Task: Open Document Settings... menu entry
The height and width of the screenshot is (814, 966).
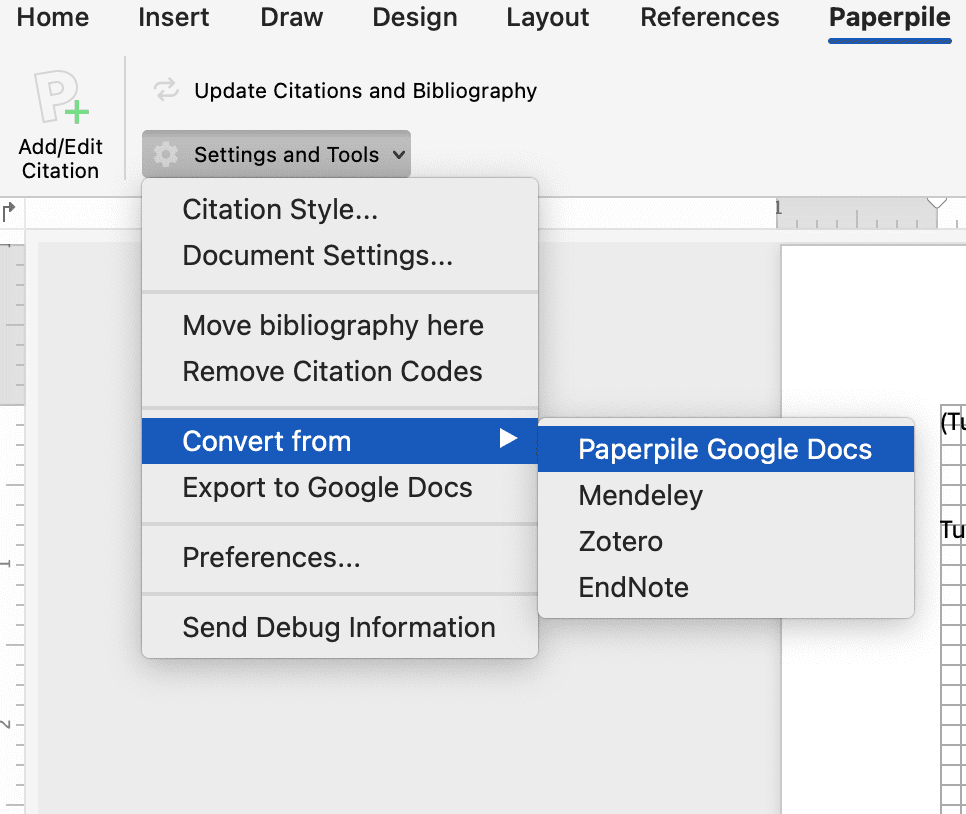Action: [x=318, y=256]
